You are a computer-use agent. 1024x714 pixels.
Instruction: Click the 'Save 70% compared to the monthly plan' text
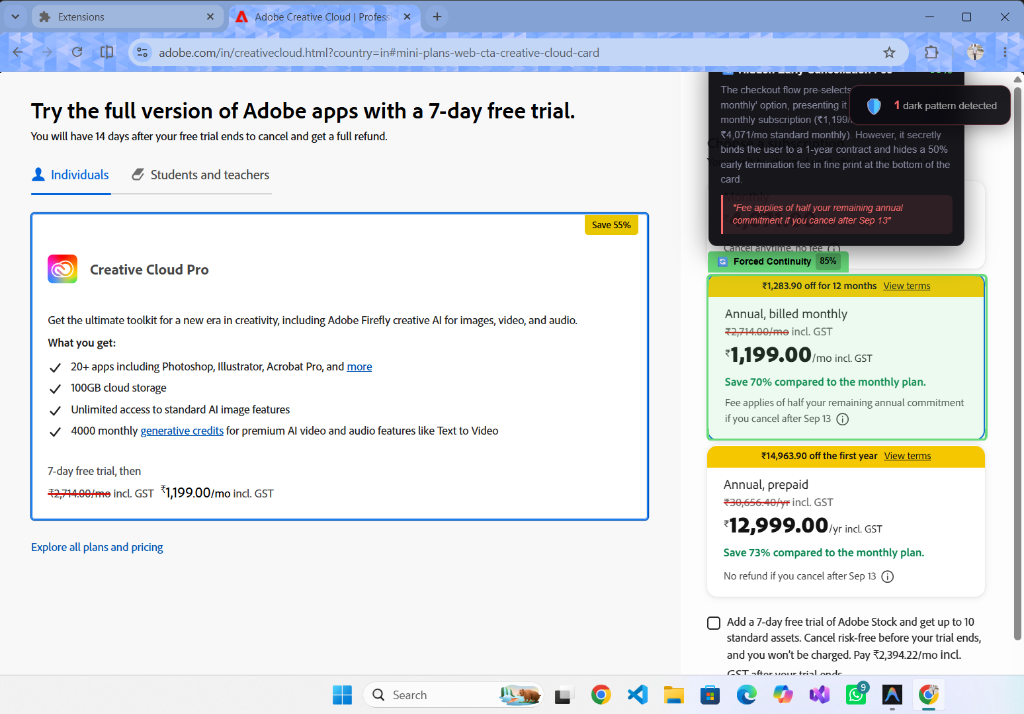825,382
